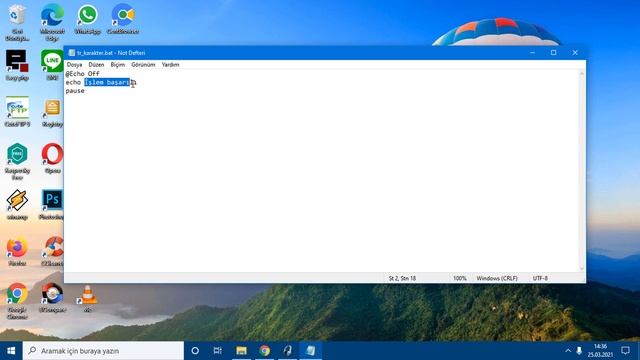
Task: Click the 100% zoom status entry
Action: 460,278
